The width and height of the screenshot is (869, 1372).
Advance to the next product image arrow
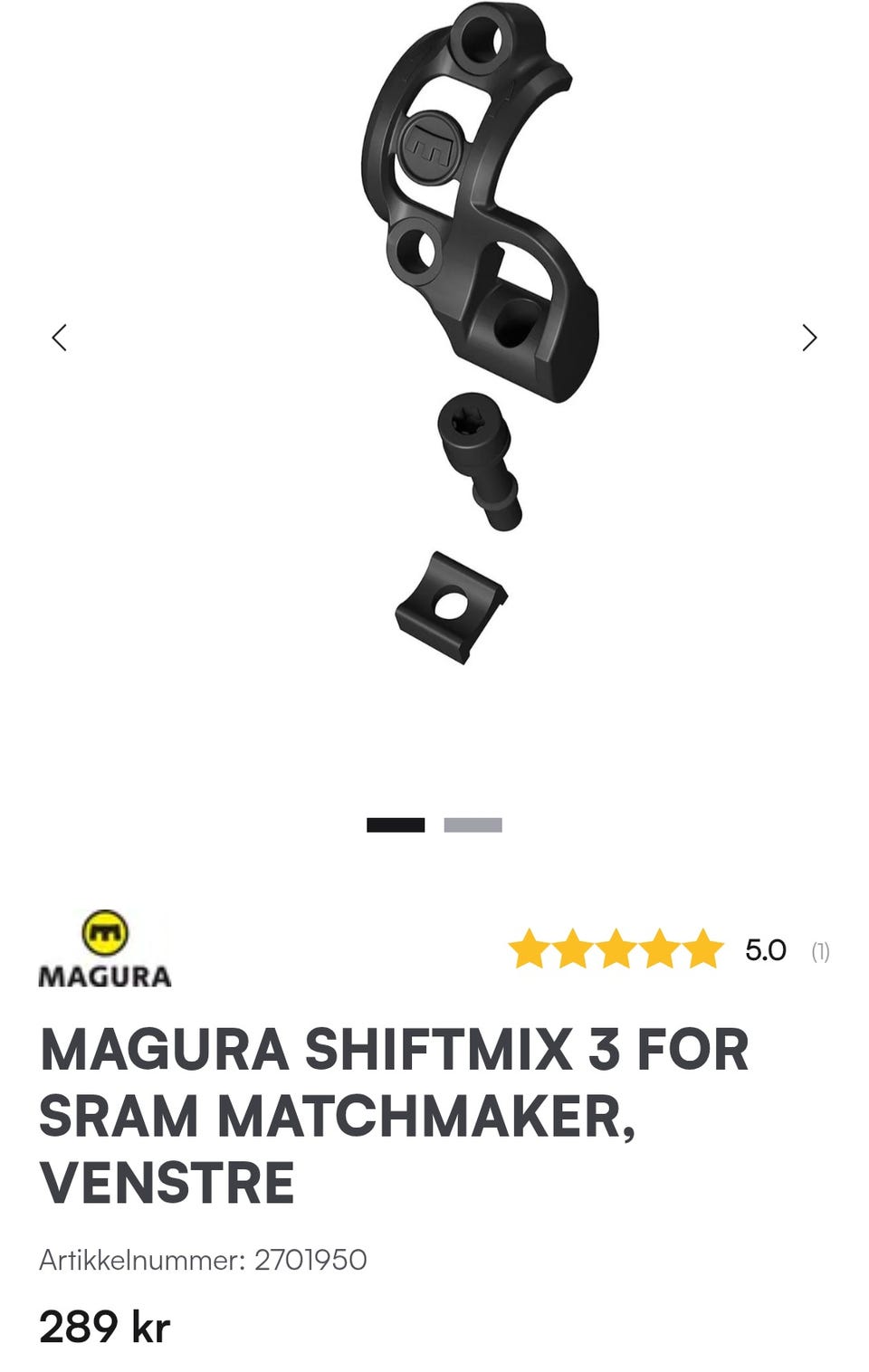tap(809, 338)
